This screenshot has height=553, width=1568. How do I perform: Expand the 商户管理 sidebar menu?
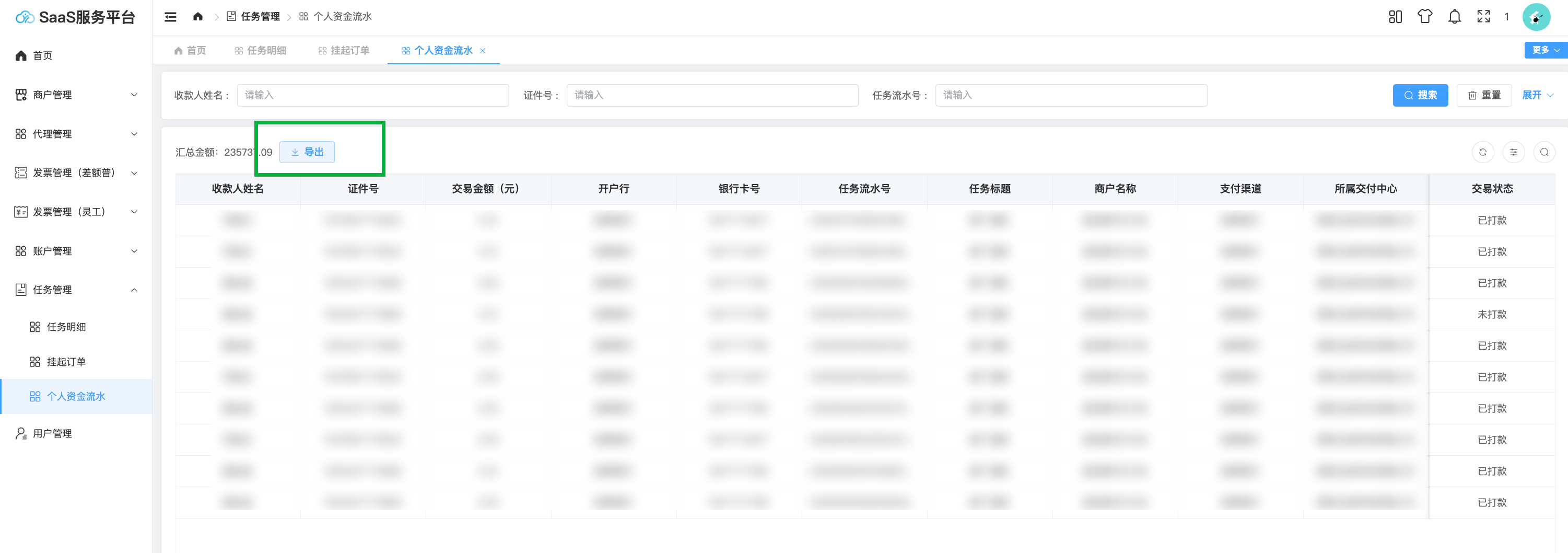(76, 95)
